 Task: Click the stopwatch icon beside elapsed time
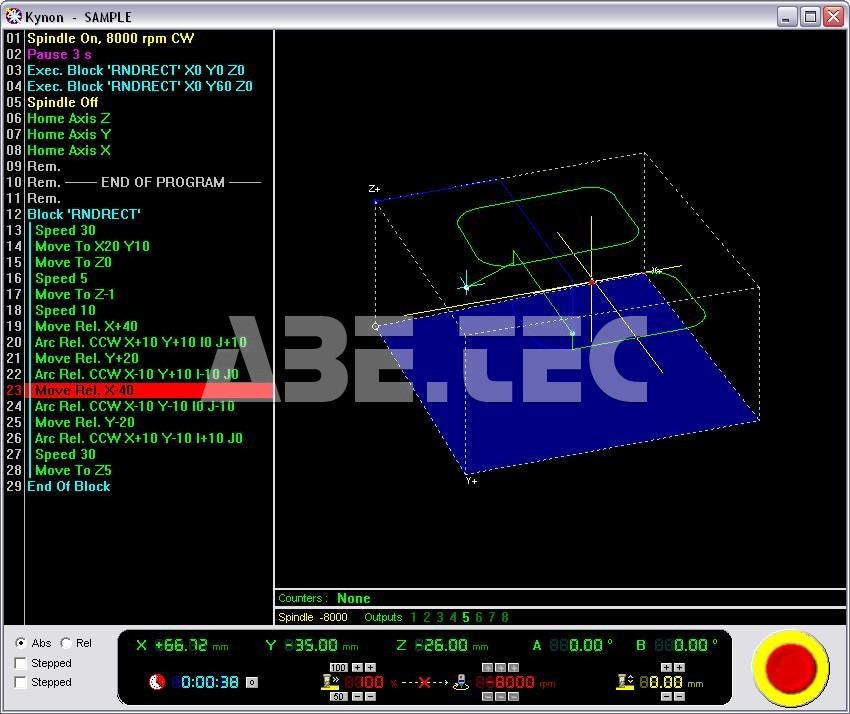[157, 681]
